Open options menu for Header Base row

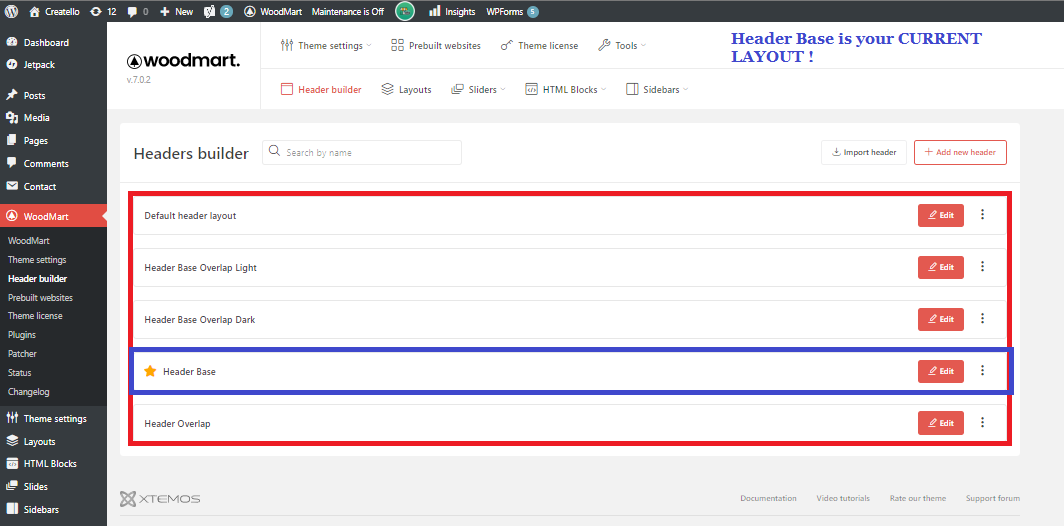(982, 371)
